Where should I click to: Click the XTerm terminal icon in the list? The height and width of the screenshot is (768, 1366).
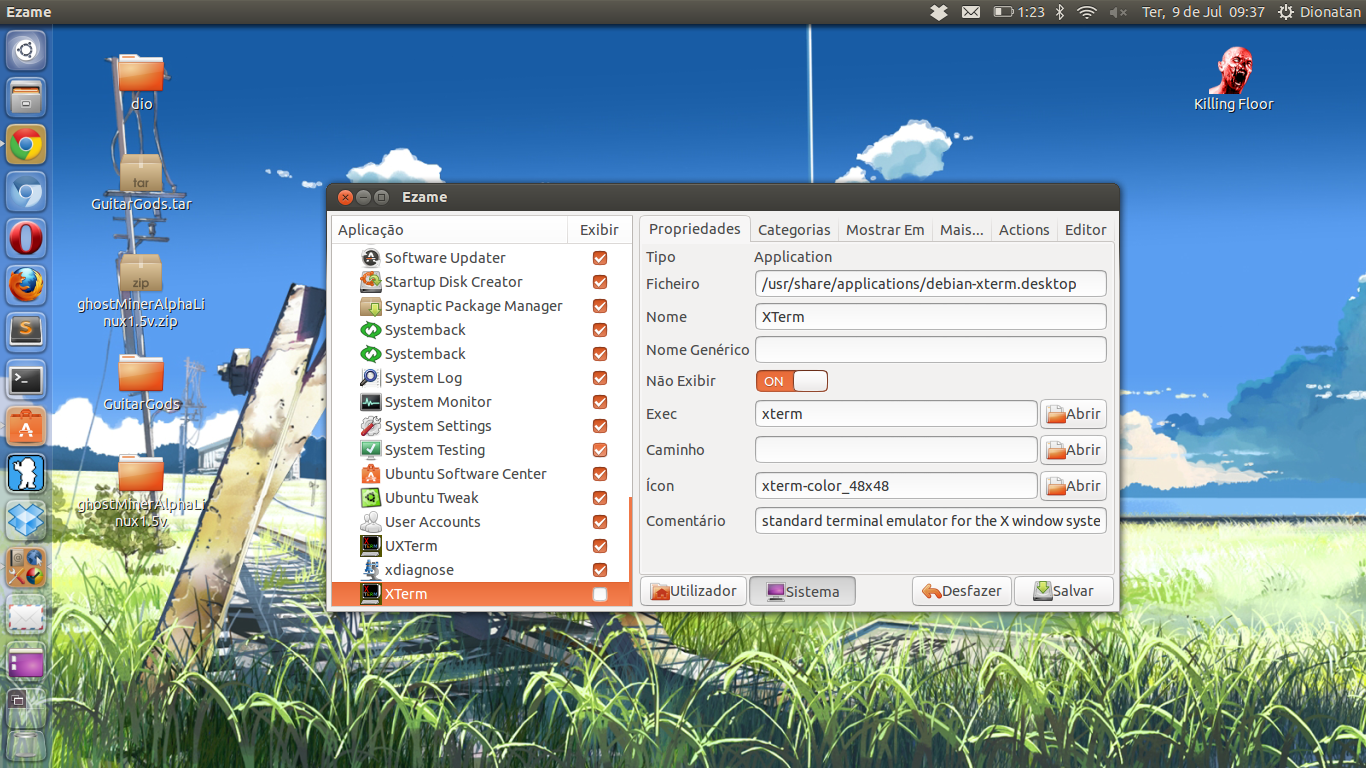[x=370, y=593]
